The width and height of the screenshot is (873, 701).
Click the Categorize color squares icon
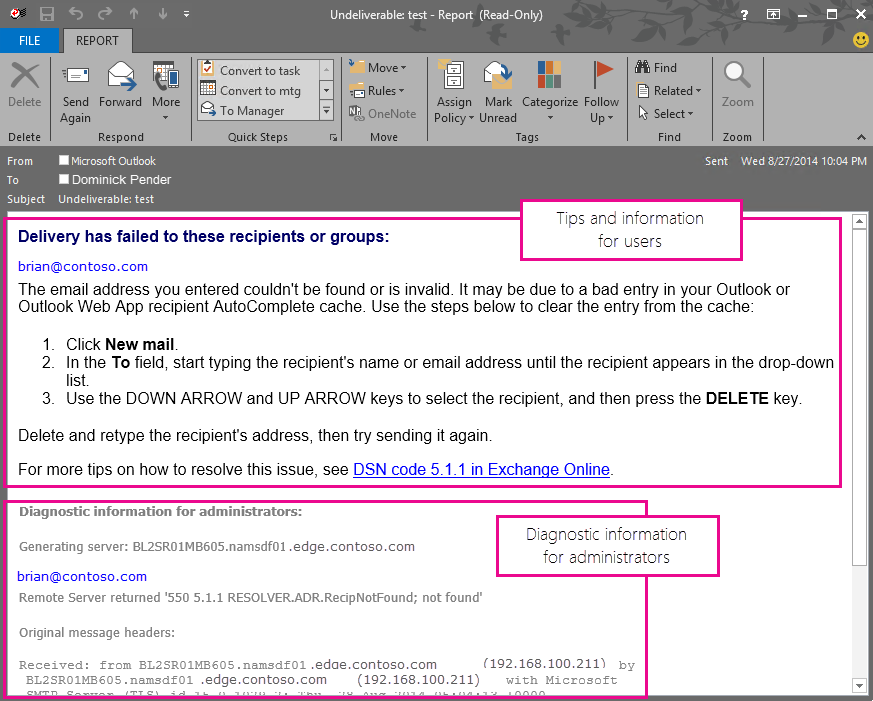pyautogui.click(x=550, y=75)
